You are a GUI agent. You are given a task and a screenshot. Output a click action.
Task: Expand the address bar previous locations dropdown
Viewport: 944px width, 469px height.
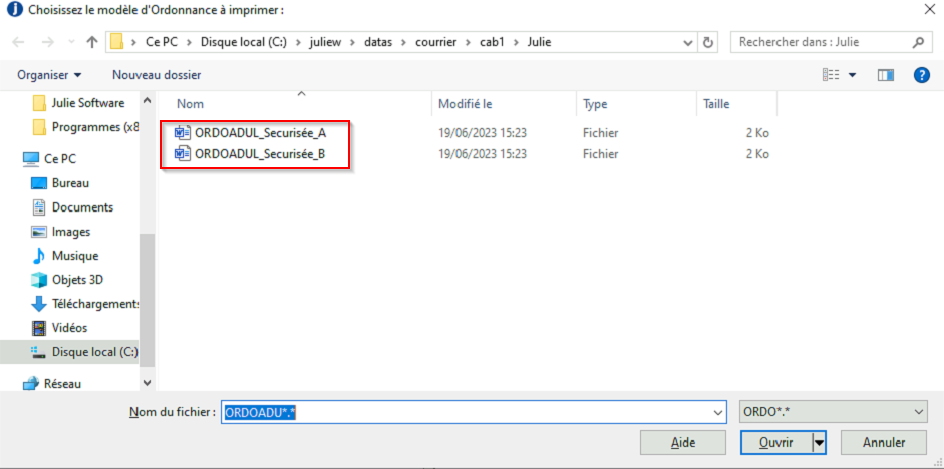689,43
